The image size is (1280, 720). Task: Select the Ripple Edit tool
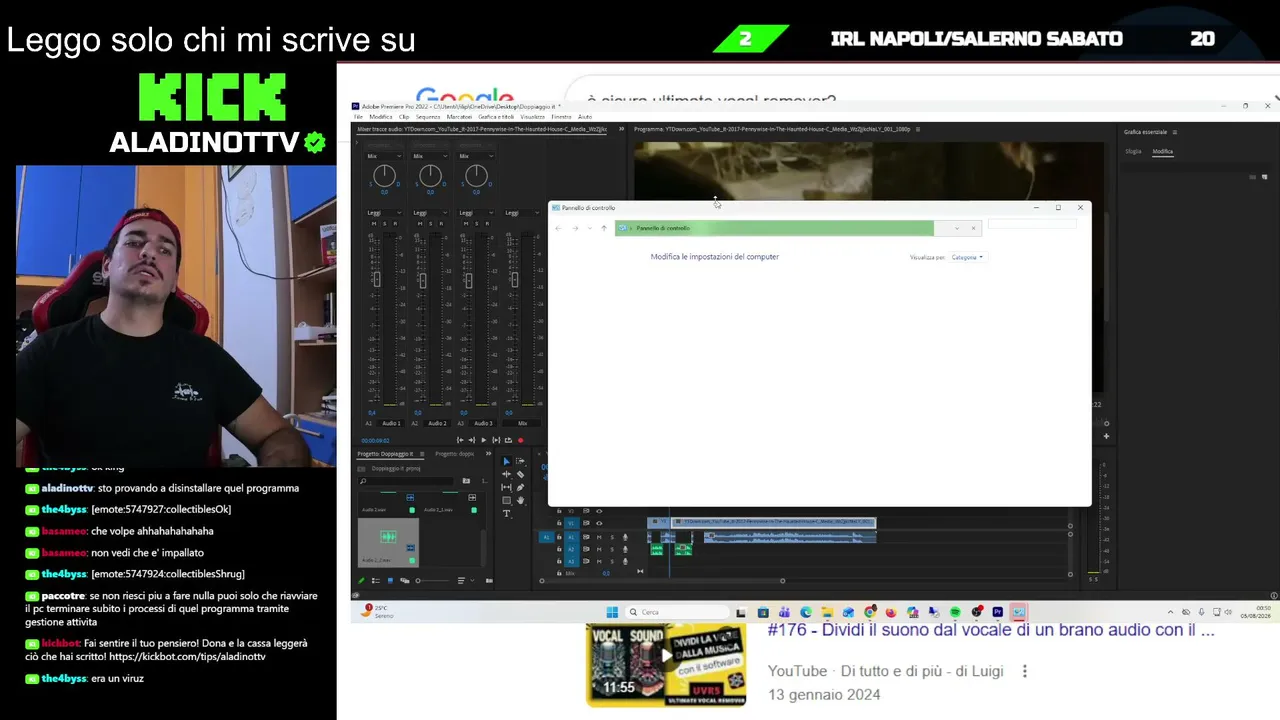(506, 474)
